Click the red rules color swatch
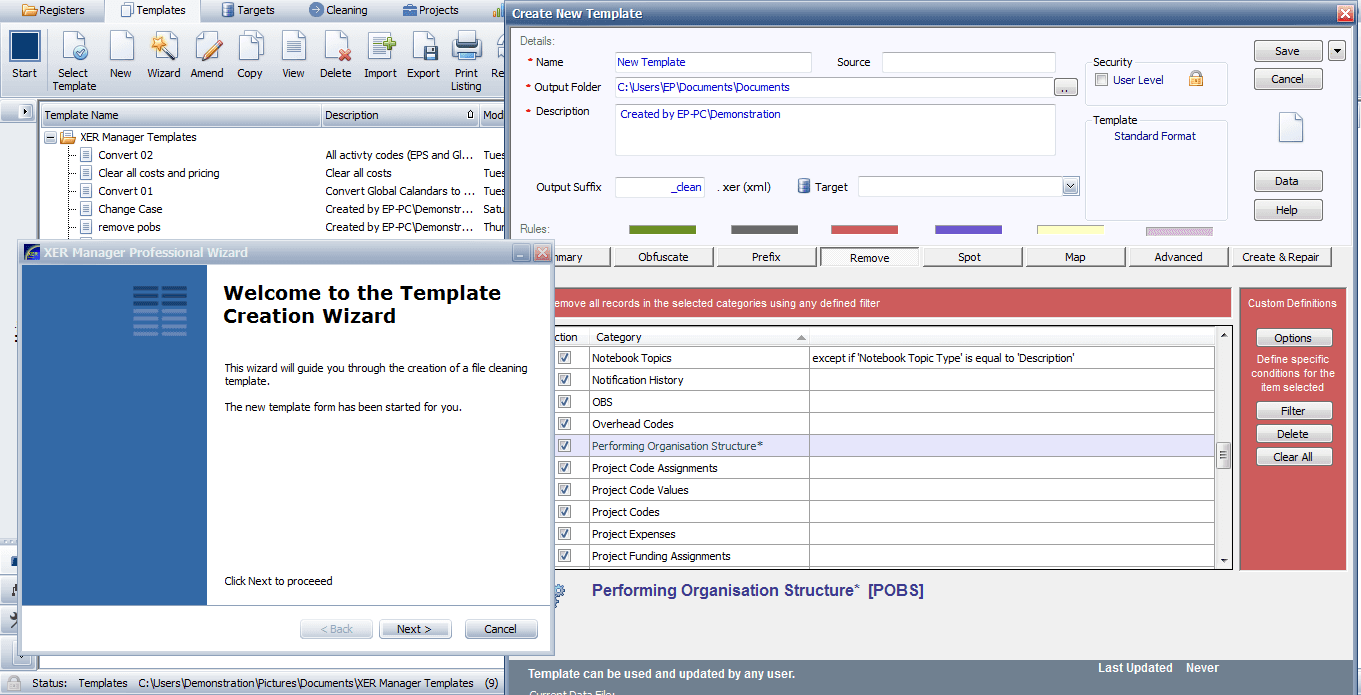The width and height of the screenshot is (1361, 695). [865, 230]
